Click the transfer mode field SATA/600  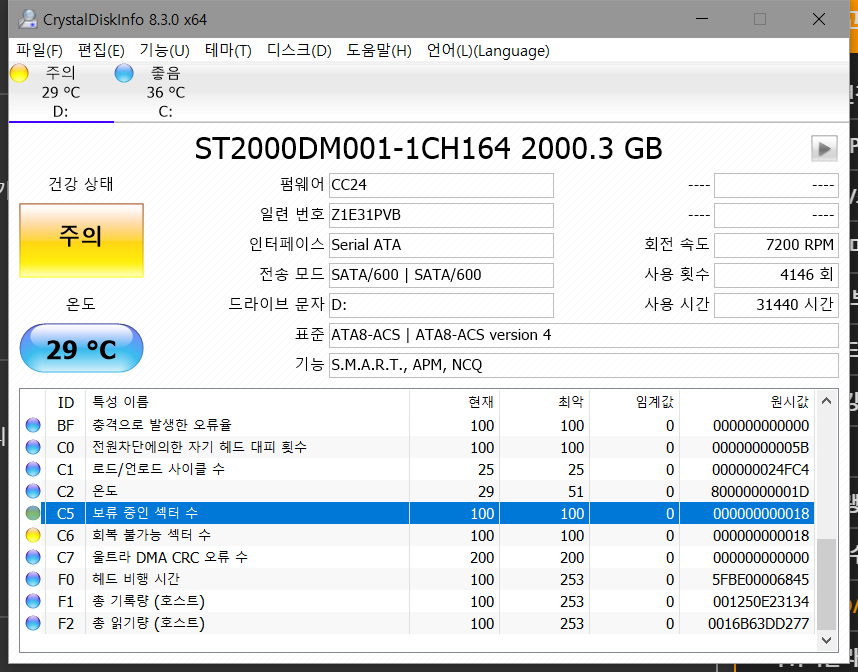tap(441, 275)
